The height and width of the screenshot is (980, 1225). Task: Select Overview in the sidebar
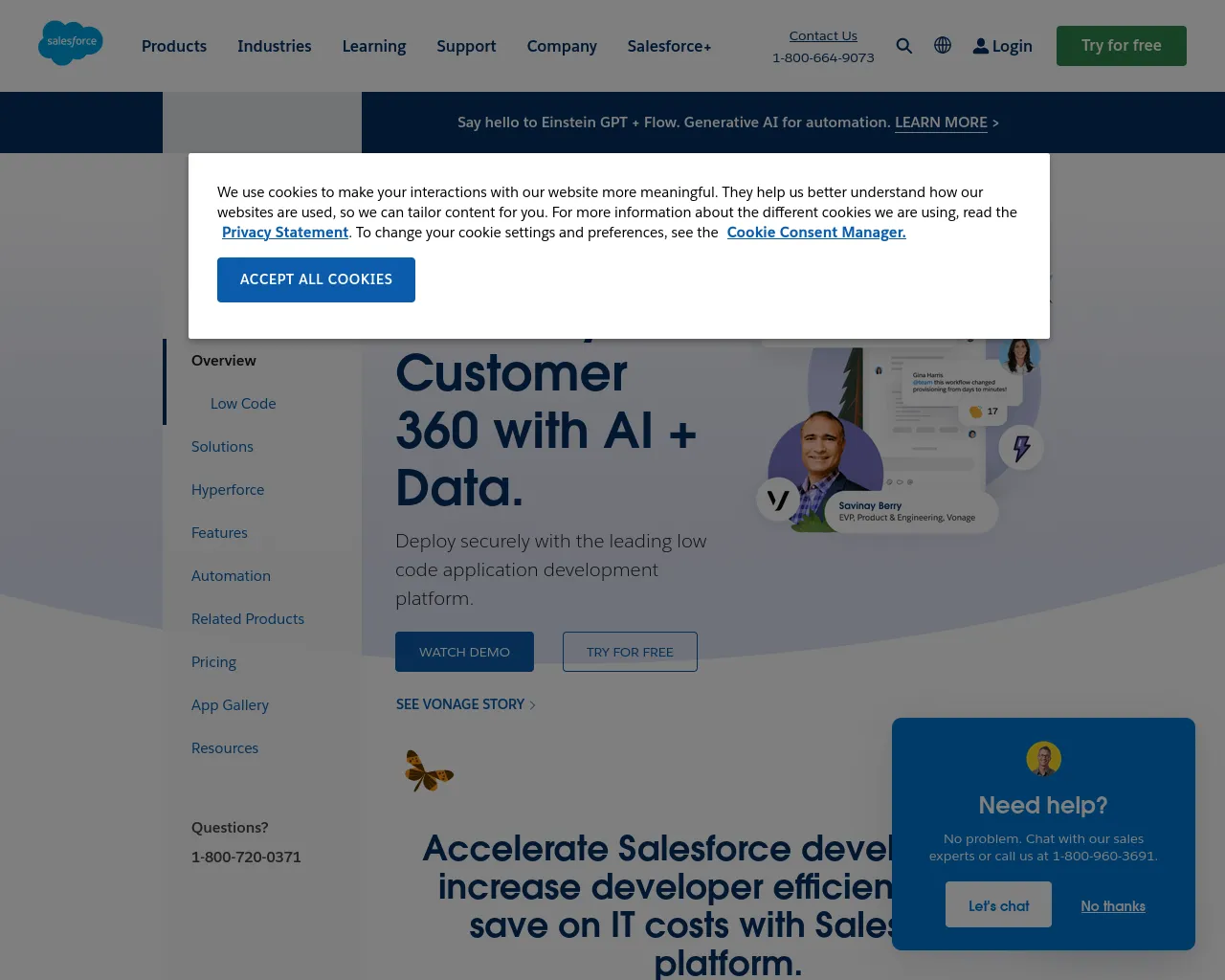[x=224, y=361]
